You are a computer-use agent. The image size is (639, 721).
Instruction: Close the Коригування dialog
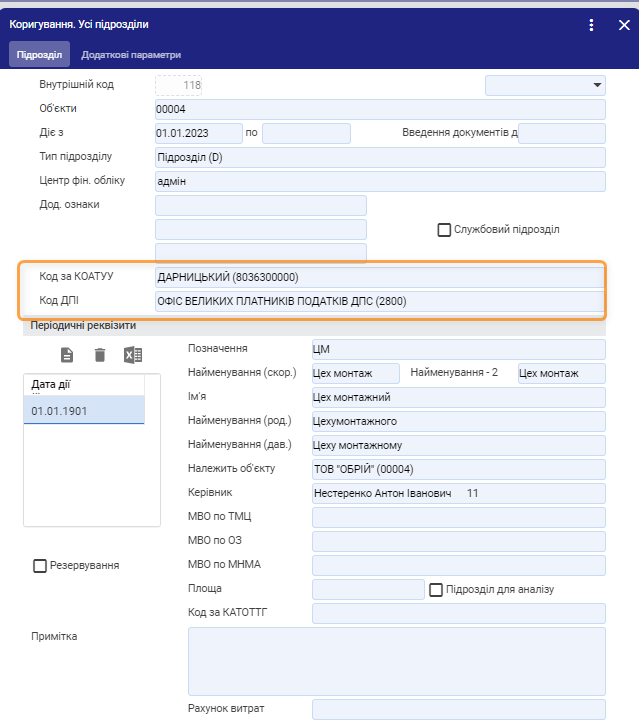pos(623,25)
